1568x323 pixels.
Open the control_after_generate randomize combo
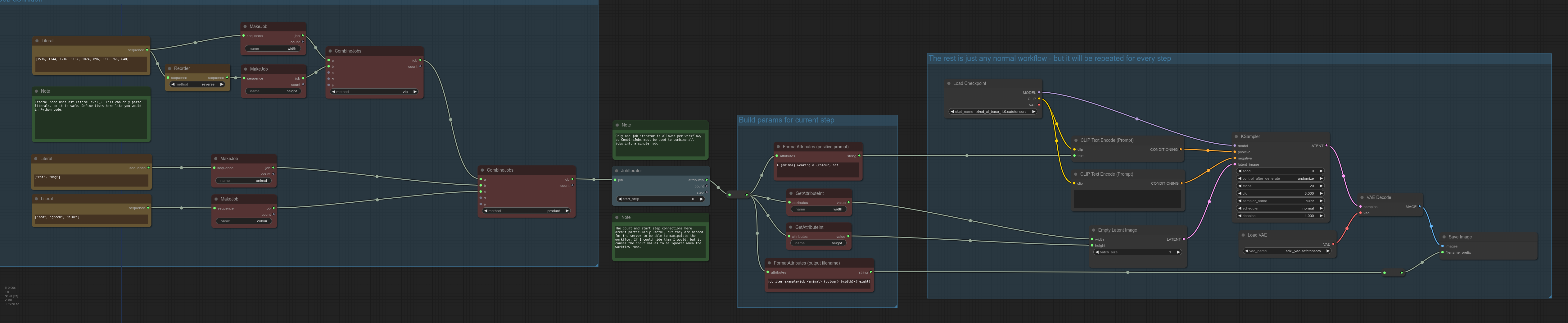coord(1281,178)
